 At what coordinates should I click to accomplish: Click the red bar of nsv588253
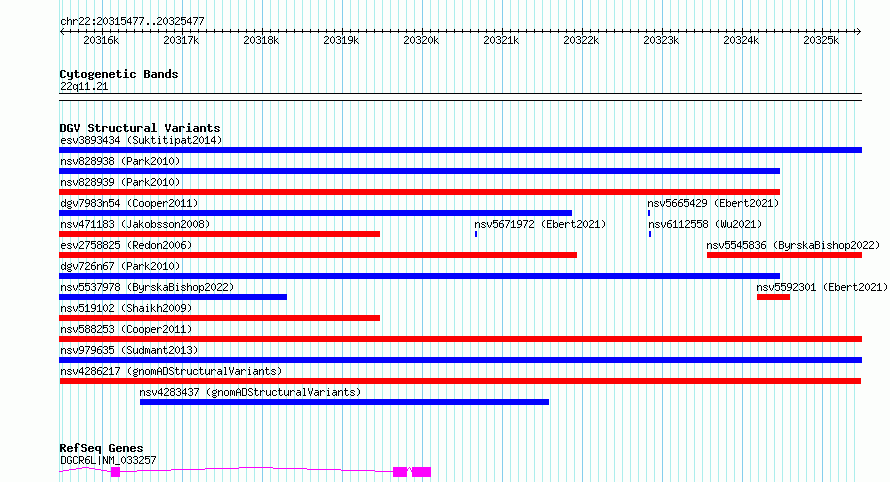click(x=460, y=339)
